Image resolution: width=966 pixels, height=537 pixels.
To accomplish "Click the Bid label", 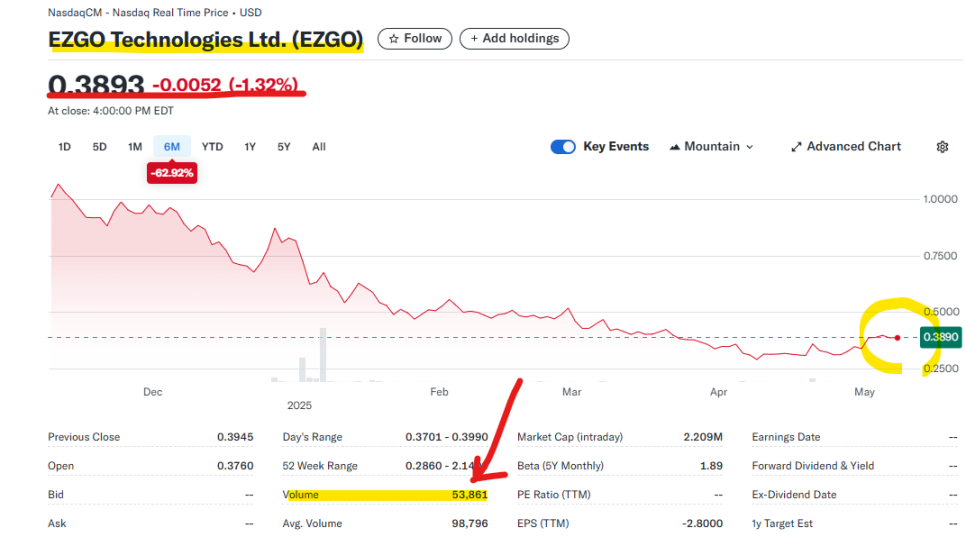I will pyautogui.click(x=55, y=495).
